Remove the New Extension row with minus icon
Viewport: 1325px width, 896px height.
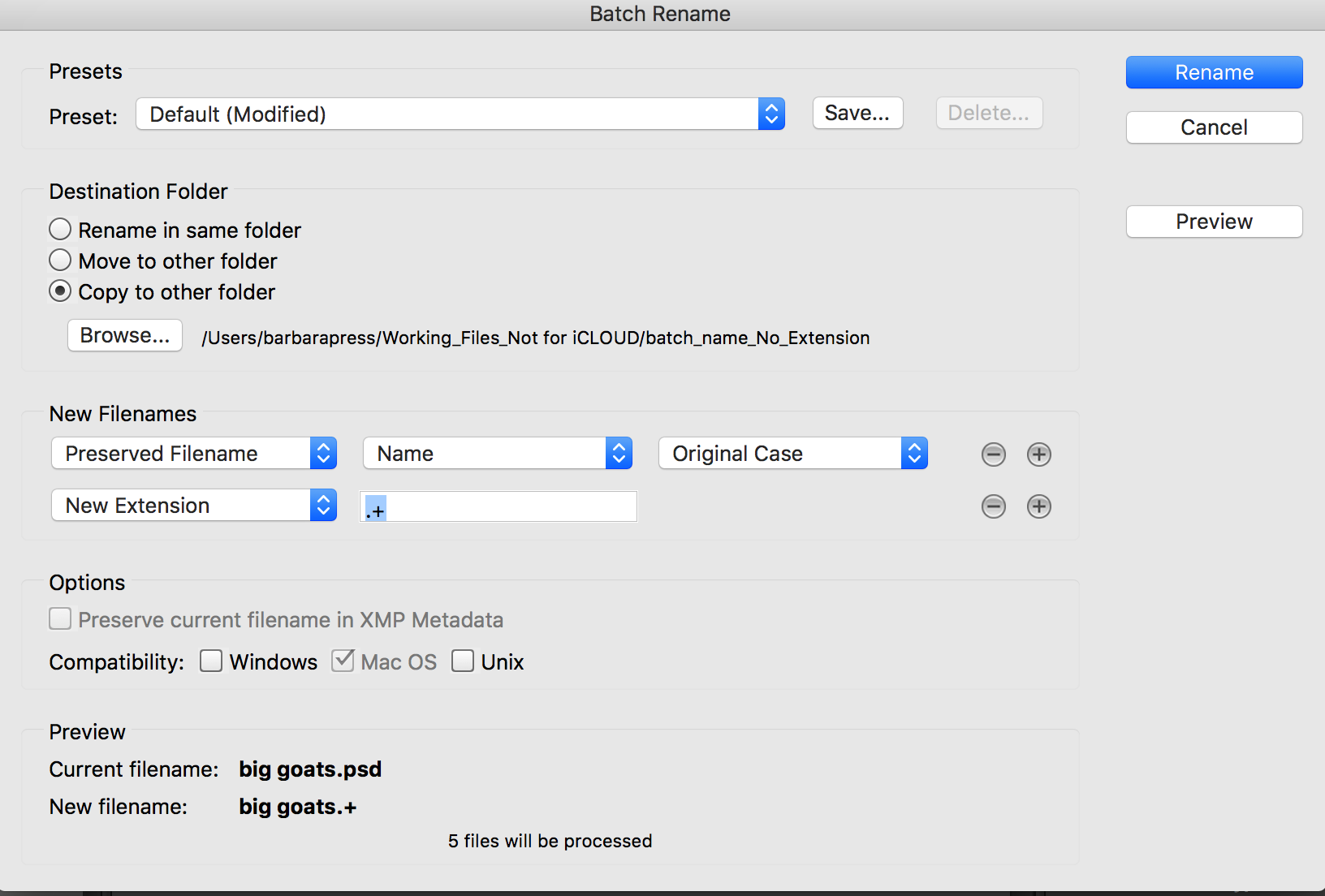[993, 506]
